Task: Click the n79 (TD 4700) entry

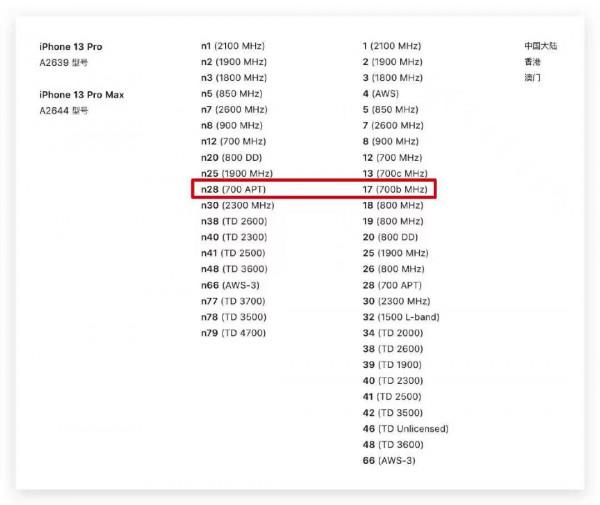Action: point(233,333)
